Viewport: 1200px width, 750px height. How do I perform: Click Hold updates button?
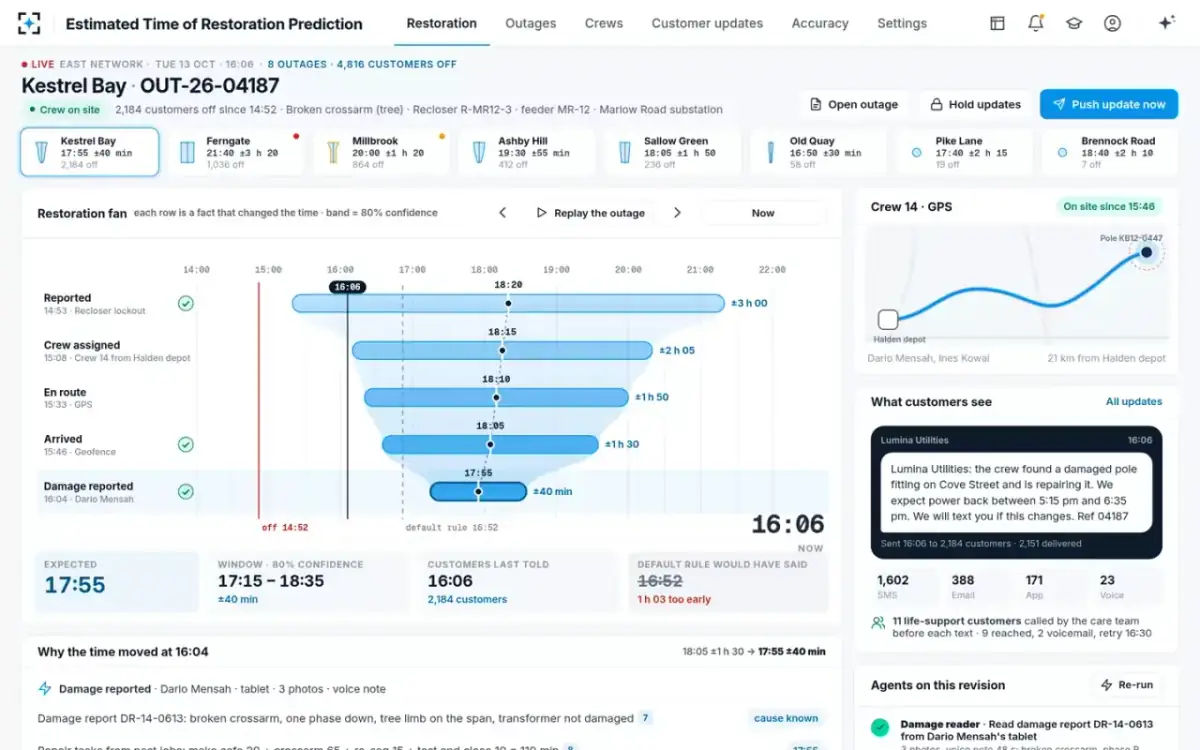click(x=975, y=104)
